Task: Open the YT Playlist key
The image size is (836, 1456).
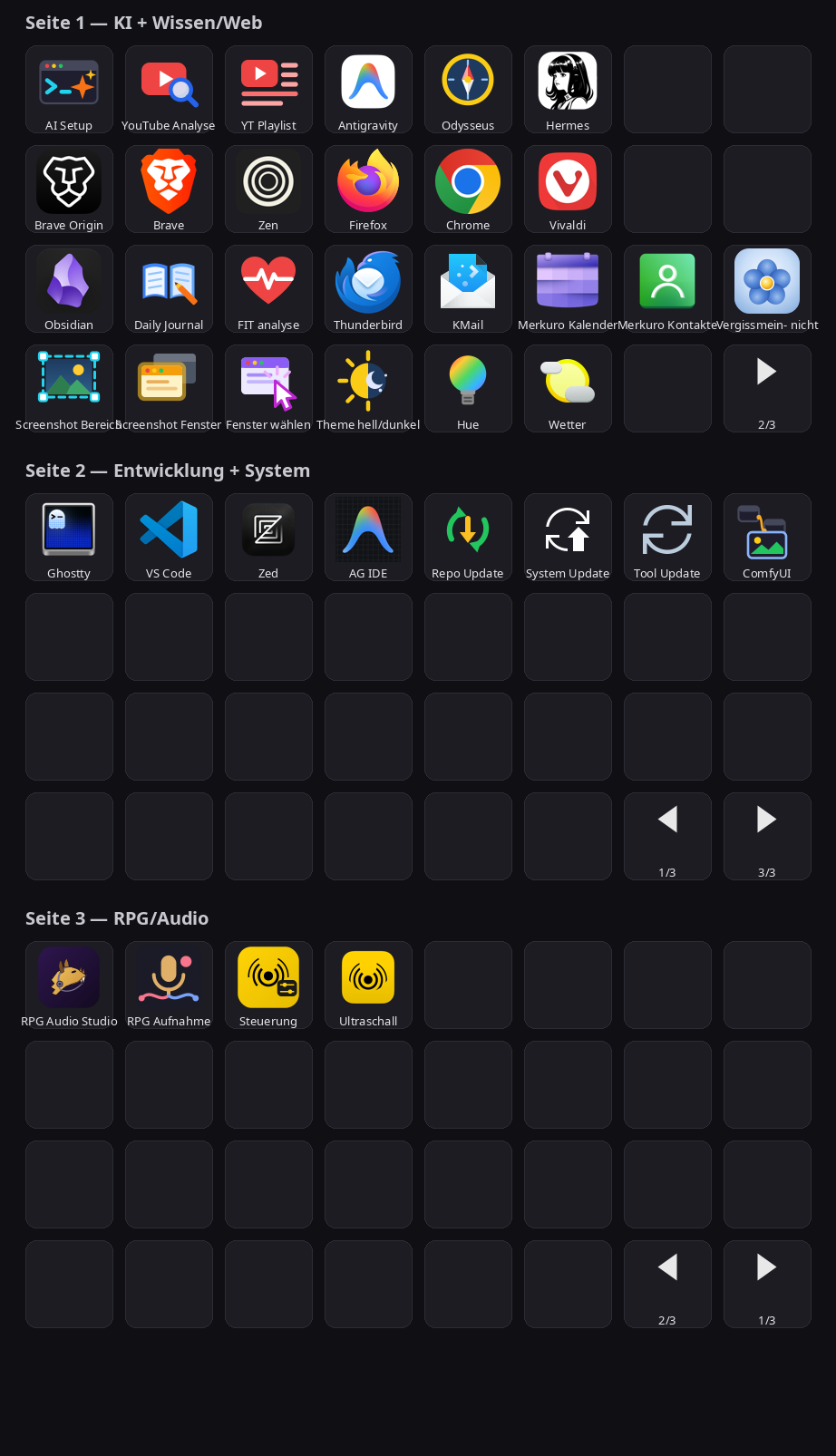Action: 268,90
